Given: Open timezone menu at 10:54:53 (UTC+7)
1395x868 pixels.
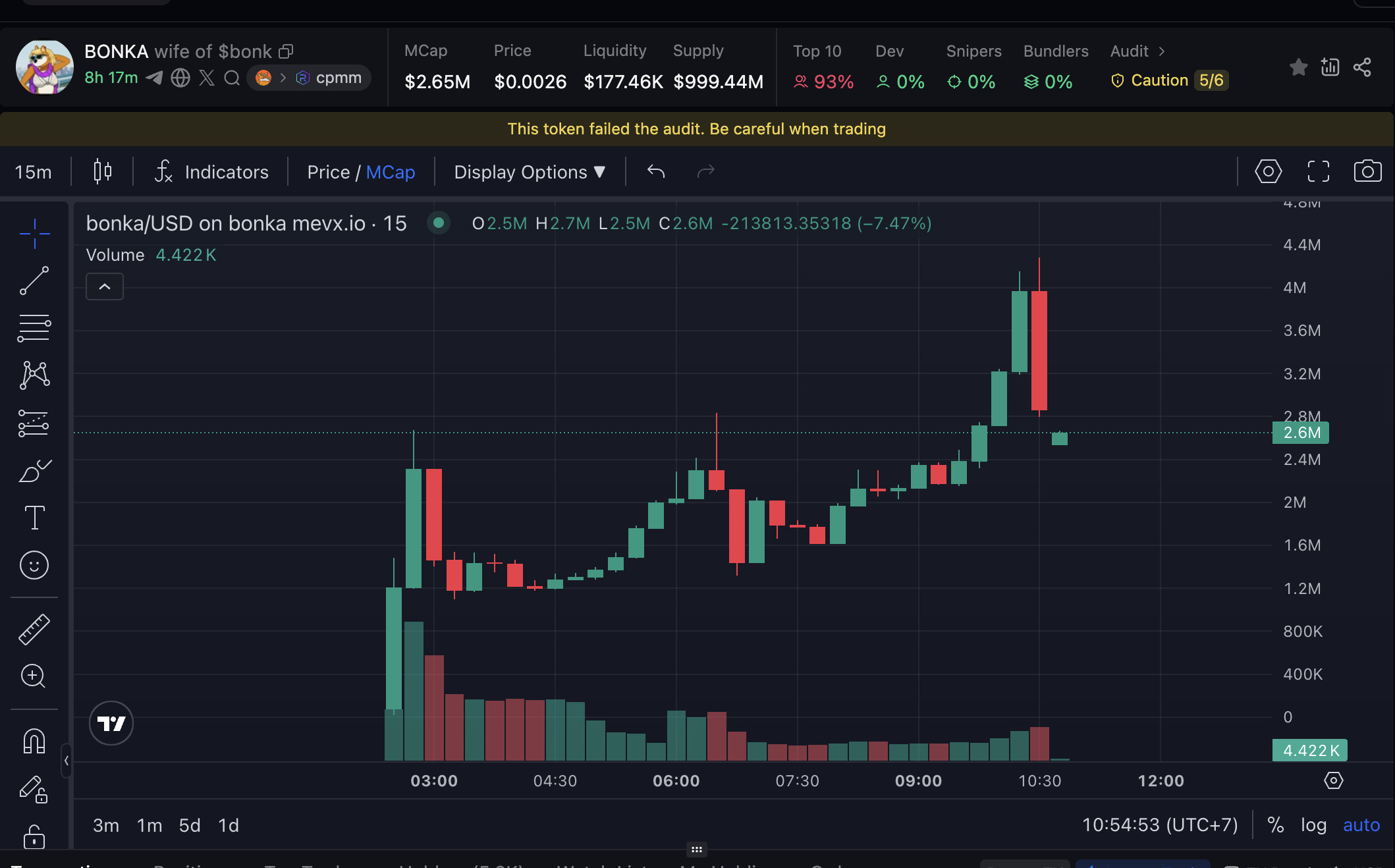Looking at the screenshot, I should tap(1160, 825).
